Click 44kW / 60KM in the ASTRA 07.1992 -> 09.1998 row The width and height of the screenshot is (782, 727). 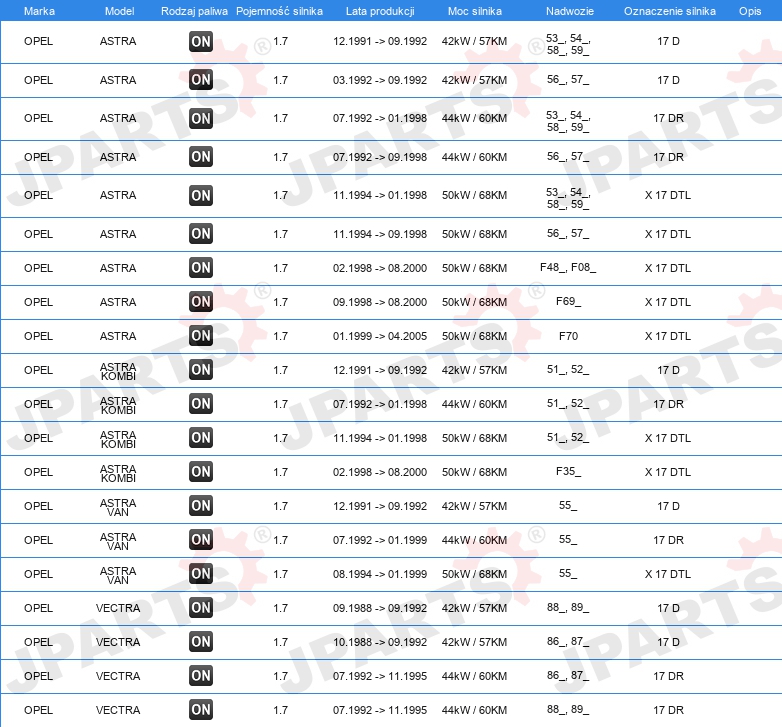(x=474, y=157)
